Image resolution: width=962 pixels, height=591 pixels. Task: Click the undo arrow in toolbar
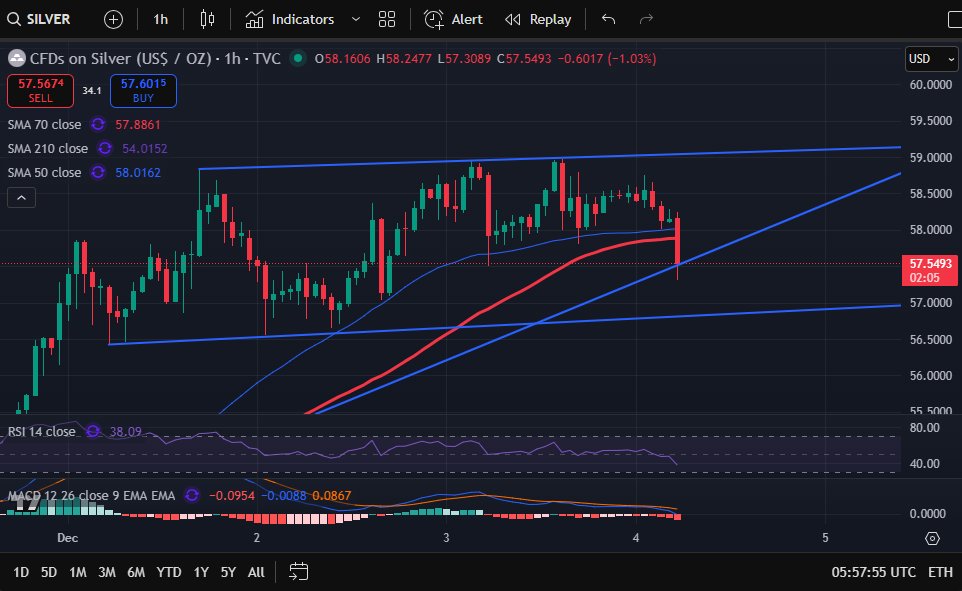[609, 19]
